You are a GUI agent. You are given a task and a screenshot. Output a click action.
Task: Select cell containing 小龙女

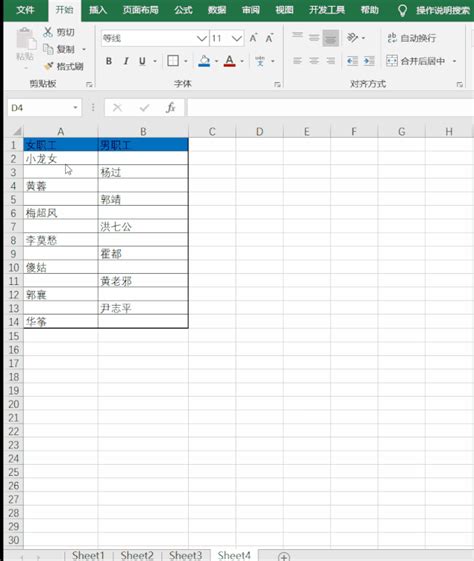tap(61, 158)
